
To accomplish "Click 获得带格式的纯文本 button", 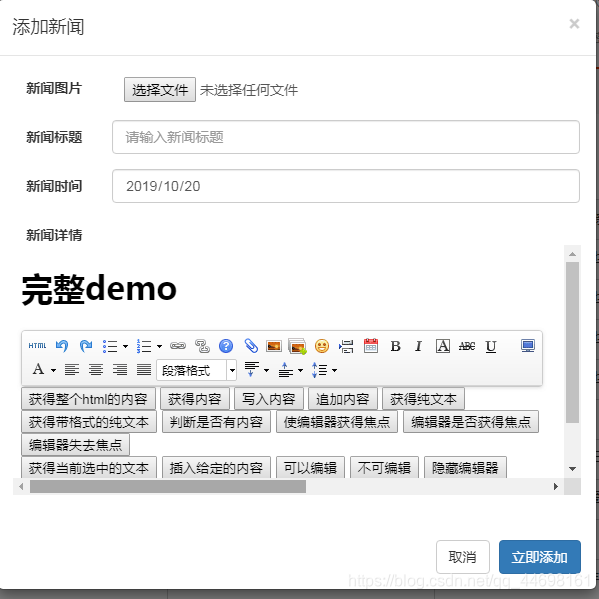I will point(89,422).
